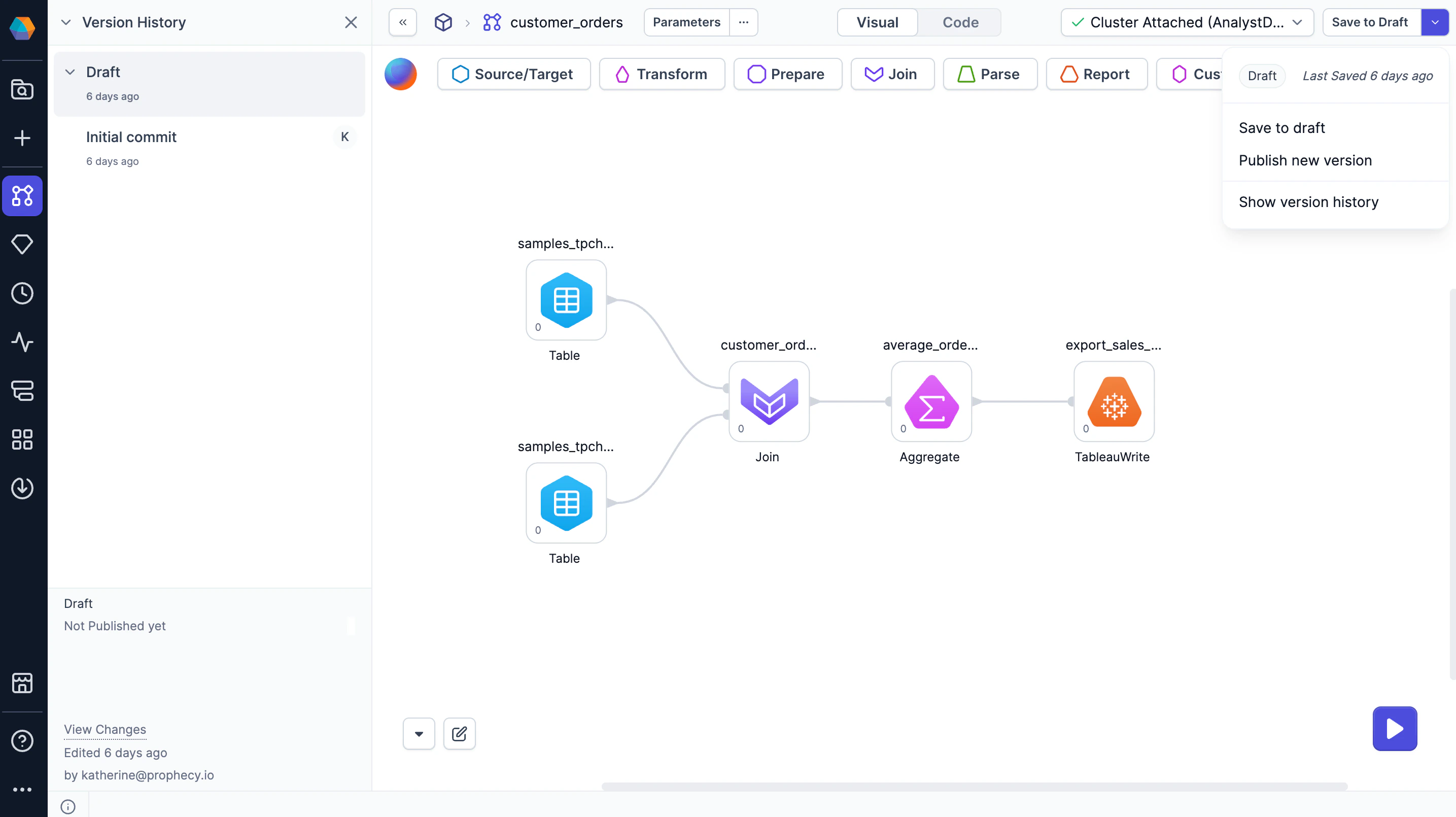Click the vertical canvas scrollbar
This screenshot has width=1456, height=817.
pos(1452,484)
